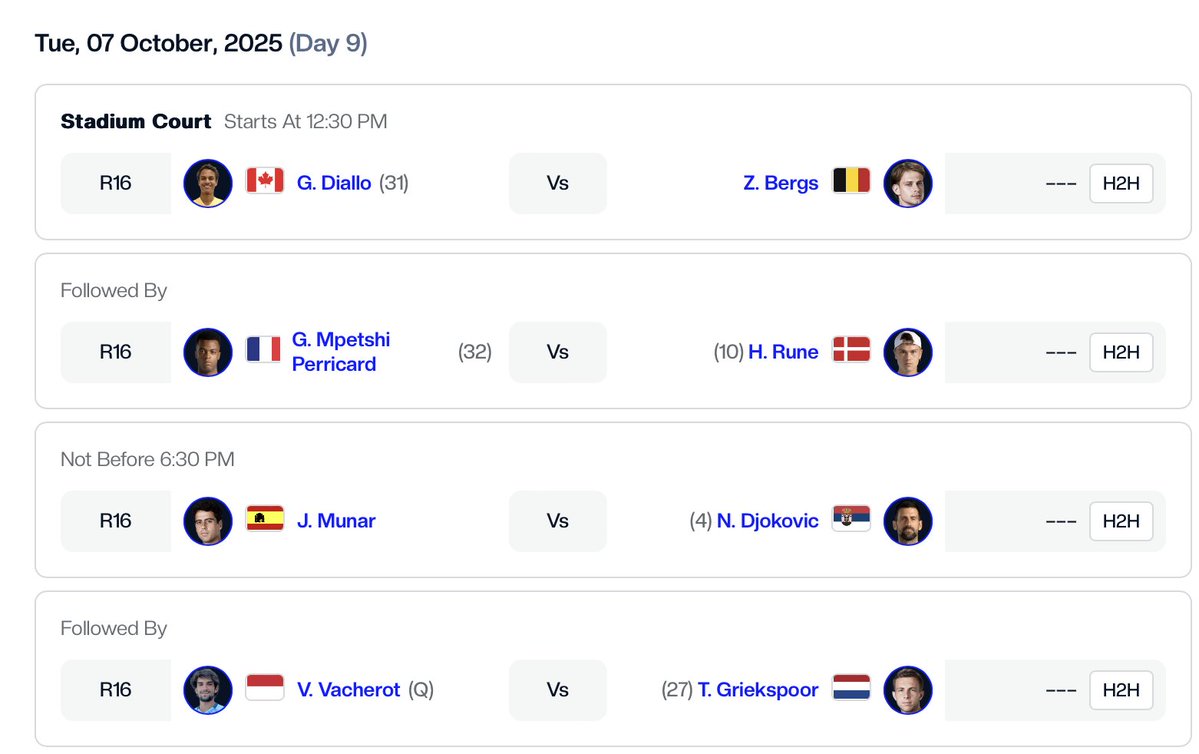Open H2H for Vacherot vs Griekspoor
Screen dimensions: 1199x754
[x=1121, y=690]
